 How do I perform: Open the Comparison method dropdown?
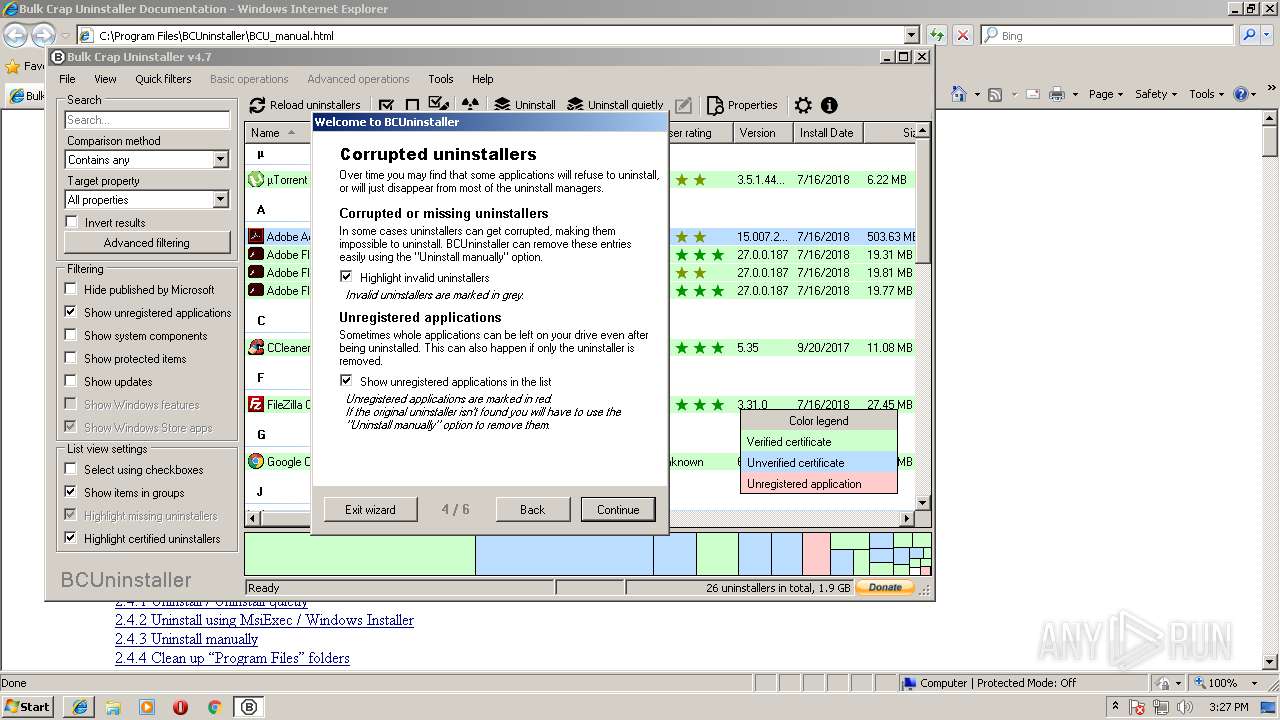coord(221,160)
